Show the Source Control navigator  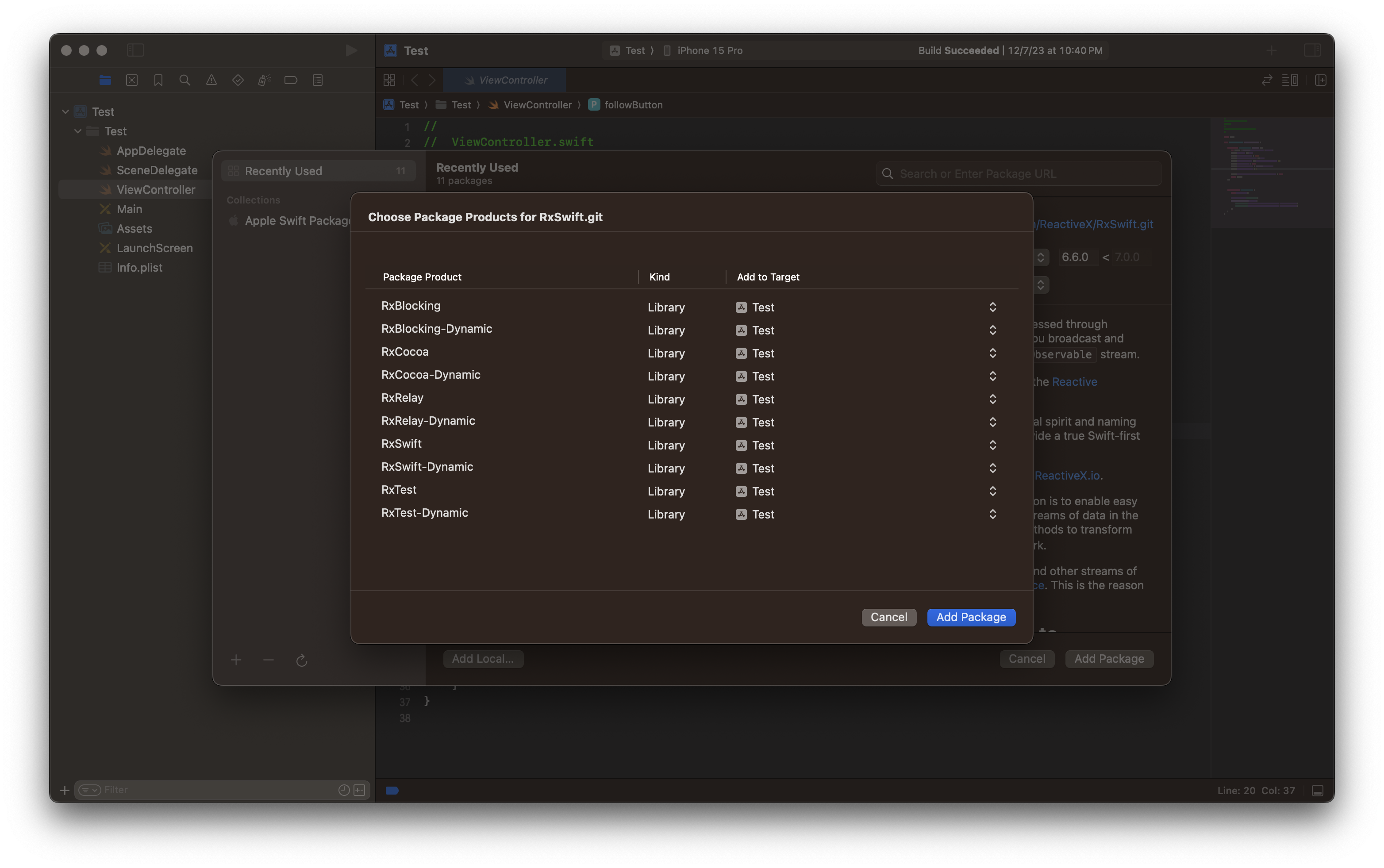point(132,81)
